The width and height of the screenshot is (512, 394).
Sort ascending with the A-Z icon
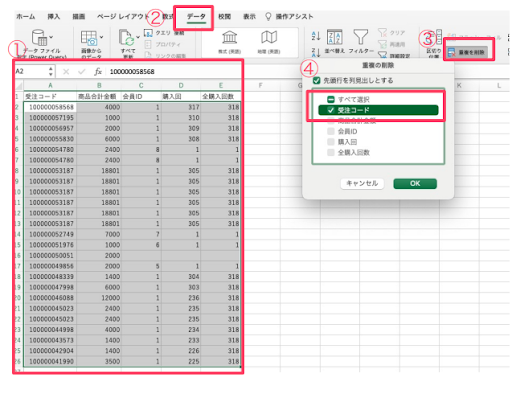click(x=316, y=36)
